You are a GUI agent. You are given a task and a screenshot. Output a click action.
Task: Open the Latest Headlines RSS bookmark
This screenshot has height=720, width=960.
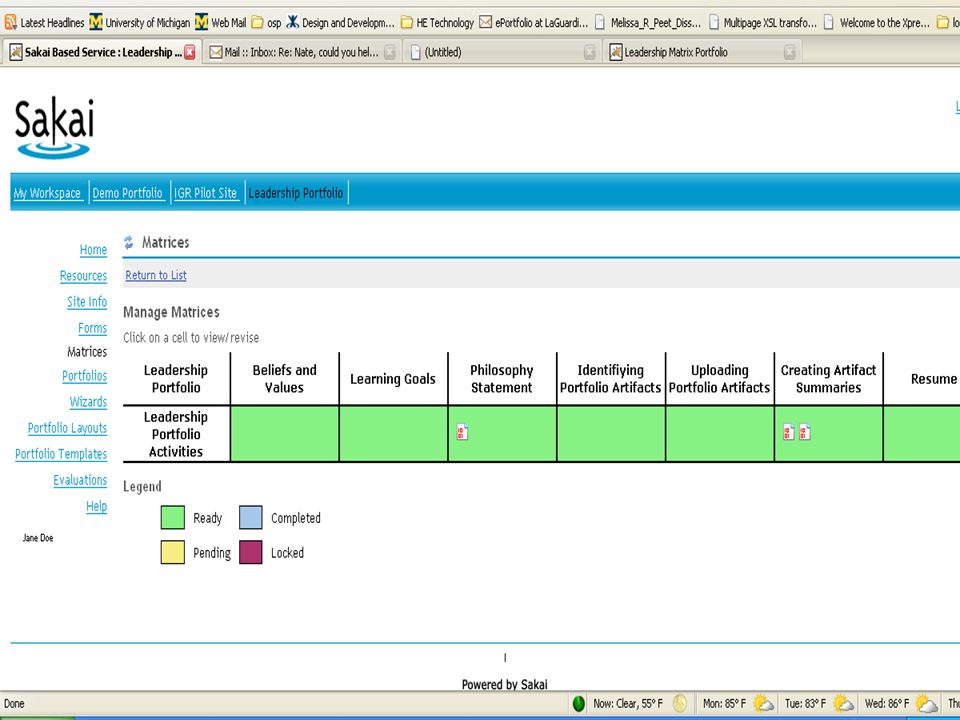click(44, 23)
